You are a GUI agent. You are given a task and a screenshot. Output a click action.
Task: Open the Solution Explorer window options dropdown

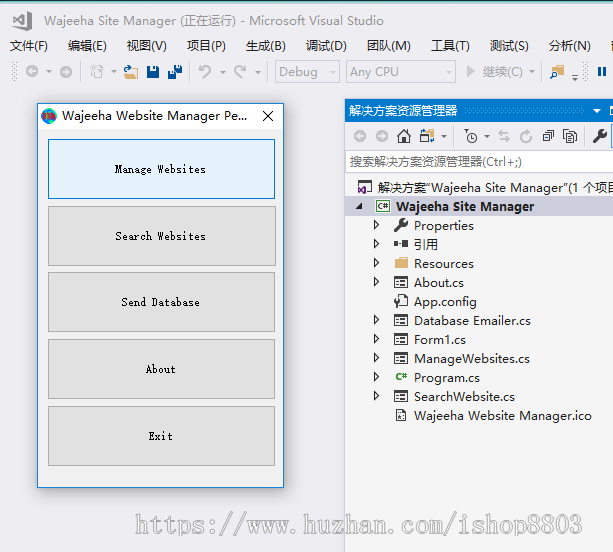[597, 111]
